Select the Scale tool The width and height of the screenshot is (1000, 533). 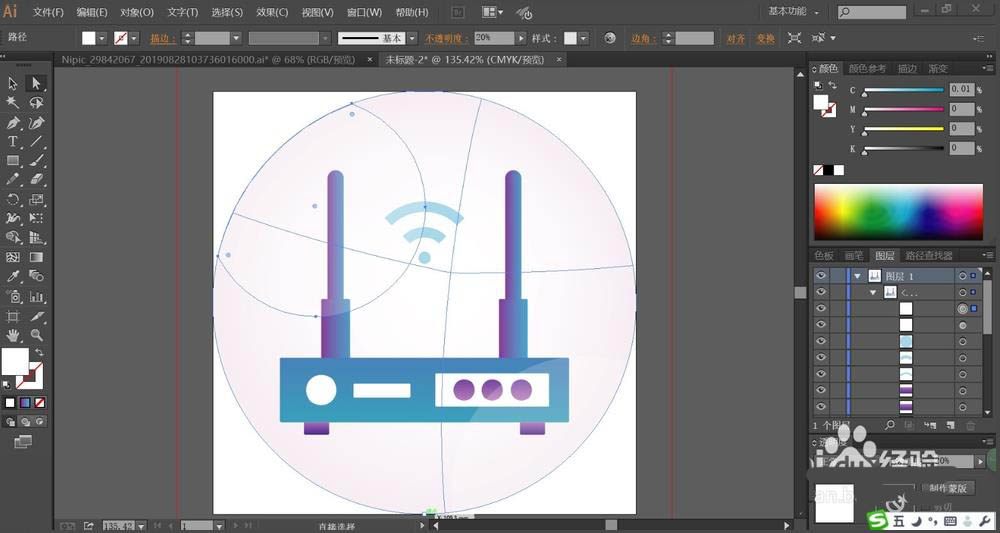click(x=36, y=200)
